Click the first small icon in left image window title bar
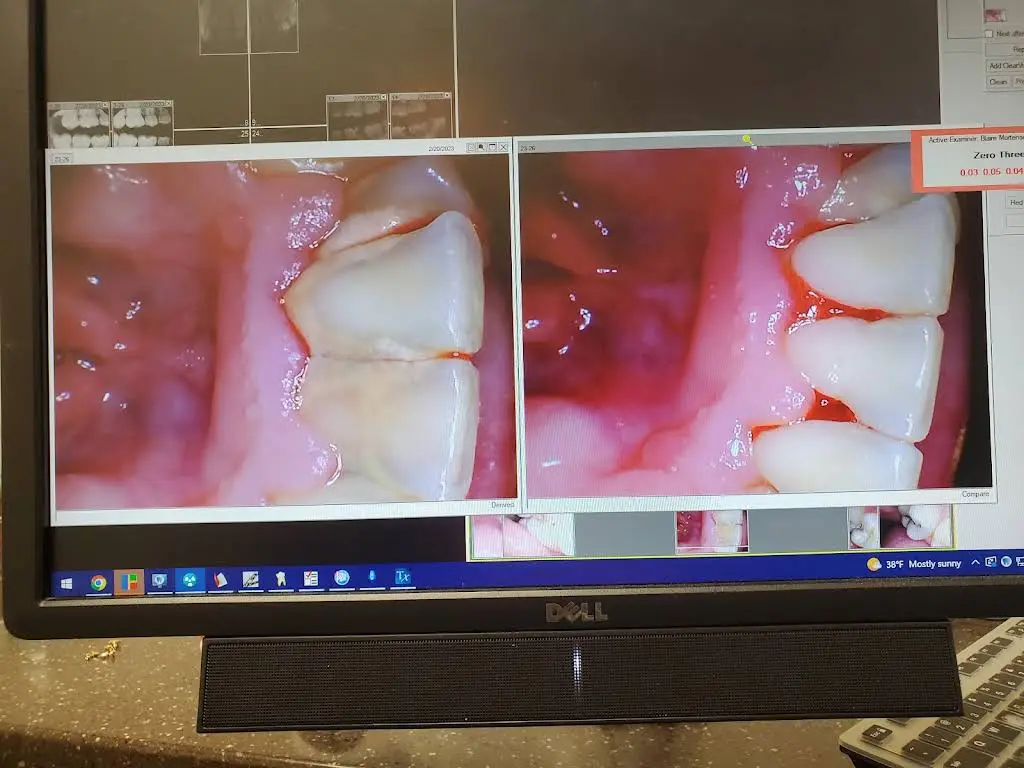The width and height of the screenshot is (1024, 768). [x=471, y=148]
